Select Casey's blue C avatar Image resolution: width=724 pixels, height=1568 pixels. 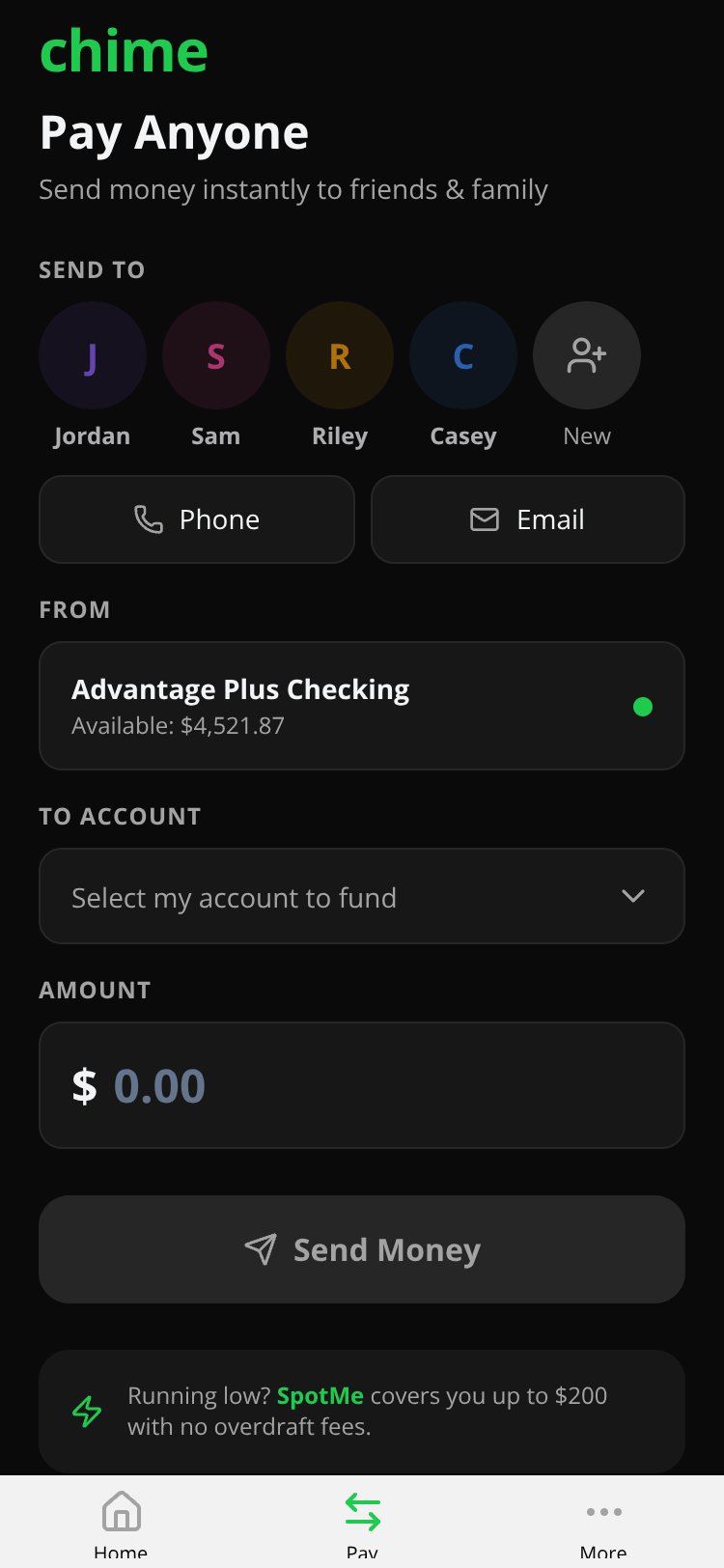click(x=463, y=355)
